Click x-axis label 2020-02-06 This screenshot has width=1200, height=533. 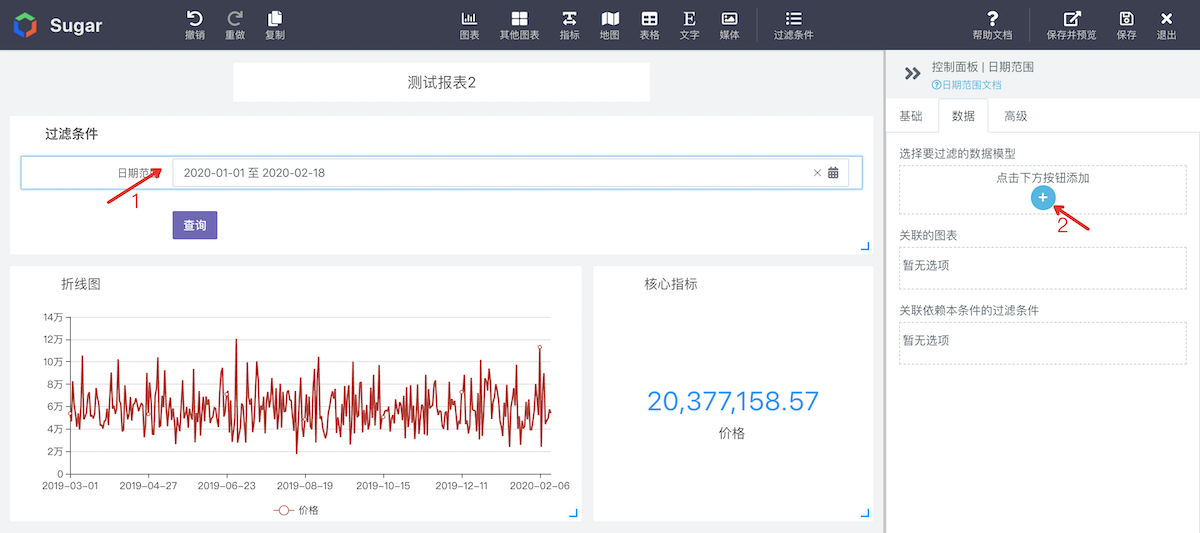(x=540, y=486)
